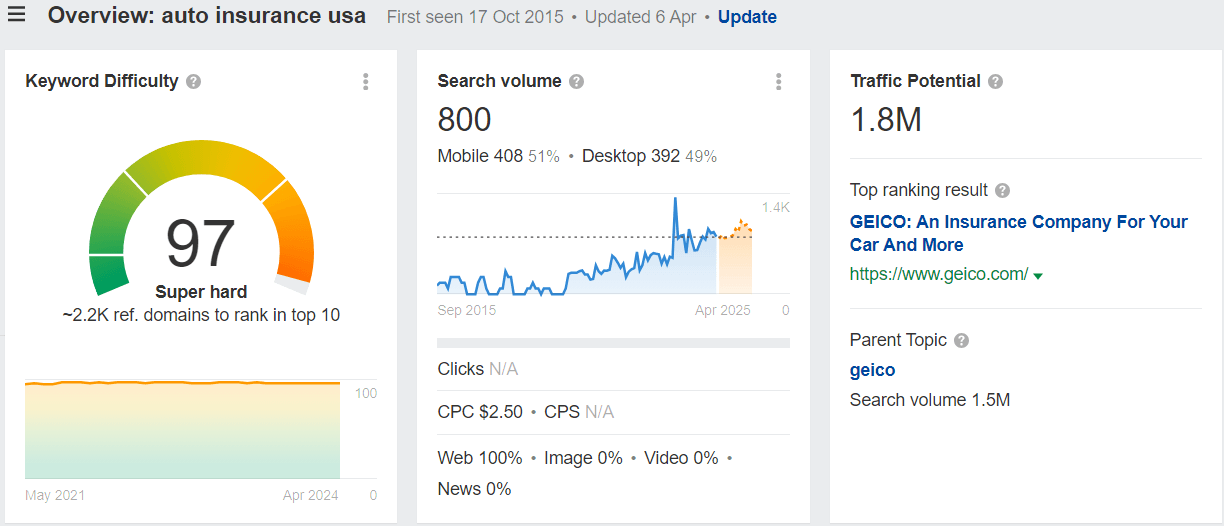The image size is (1224, 526).
Task: Open Search volume card options menu
Action: tap(778, 82)
